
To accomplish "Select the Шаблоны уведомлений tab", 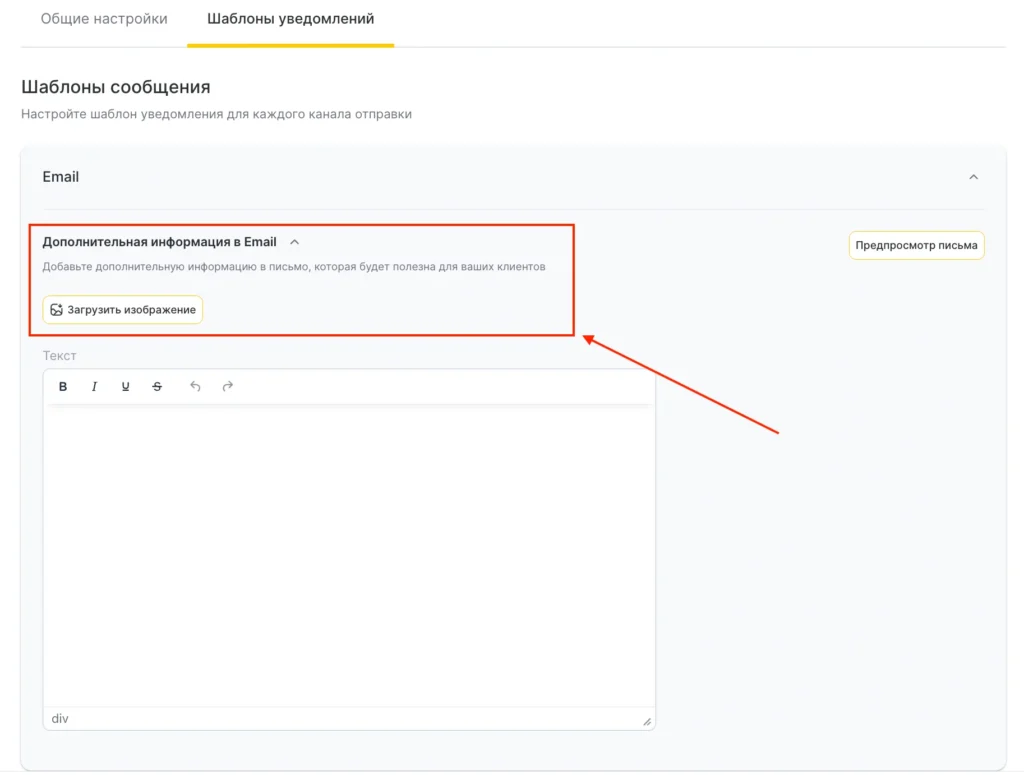I will coord(290,19).
